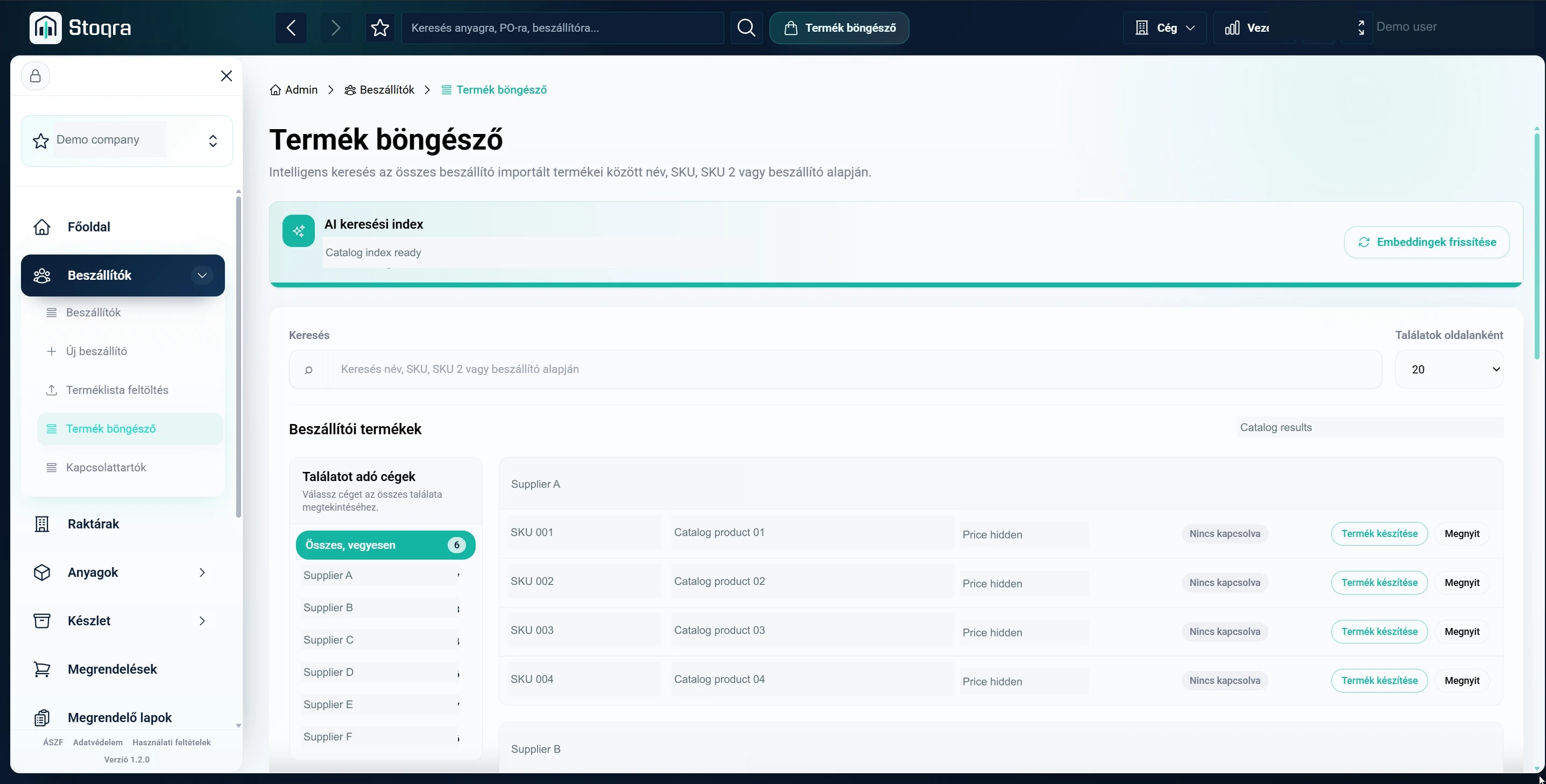Open the Új beszállító menu item
Viewport: 1546px width, 784px height.
pos(129,351)
